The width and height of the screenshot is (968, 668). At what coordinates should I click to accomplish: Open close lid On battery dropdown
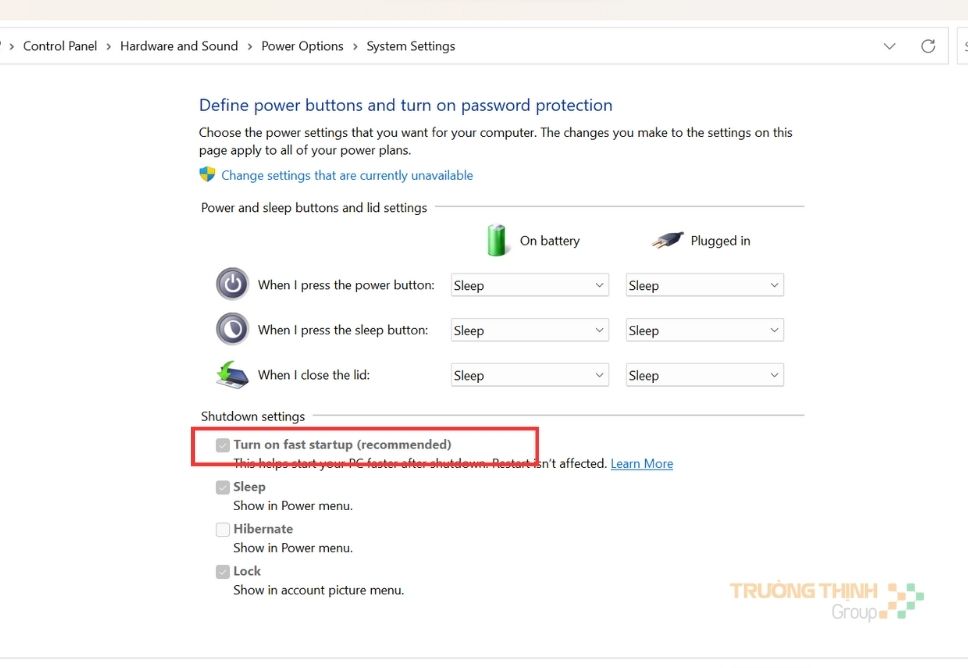pyautogui.click(x=529, y=375)
